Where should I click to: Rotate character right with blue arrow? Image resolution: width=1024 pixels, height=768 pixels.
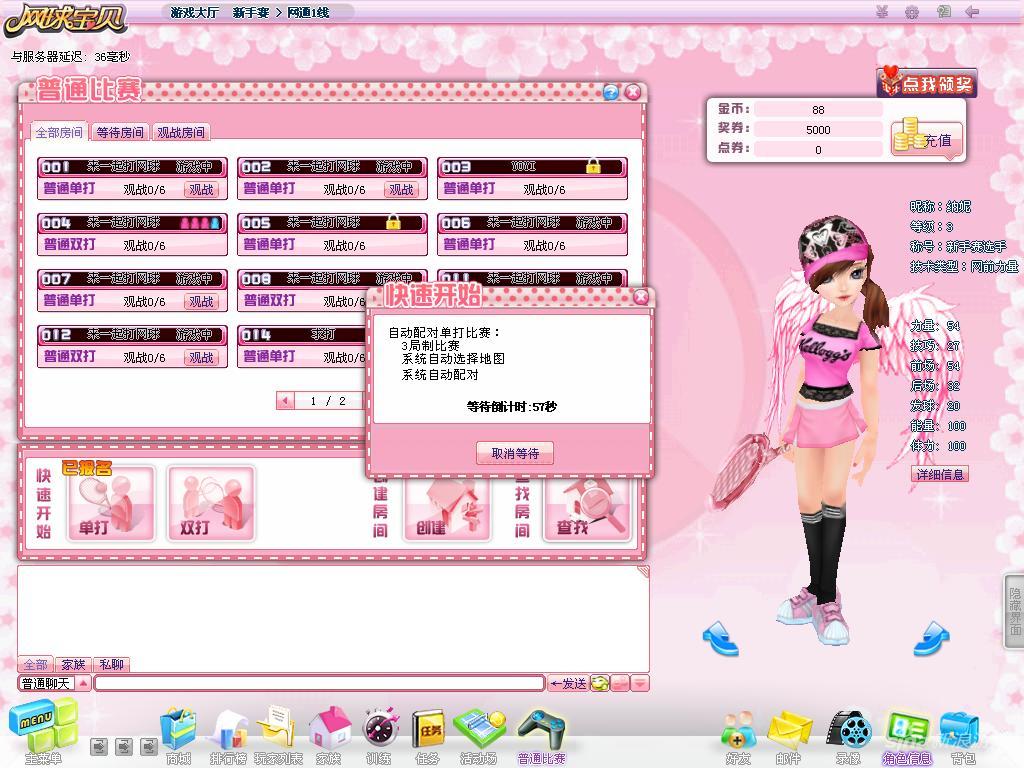point(932,637)
